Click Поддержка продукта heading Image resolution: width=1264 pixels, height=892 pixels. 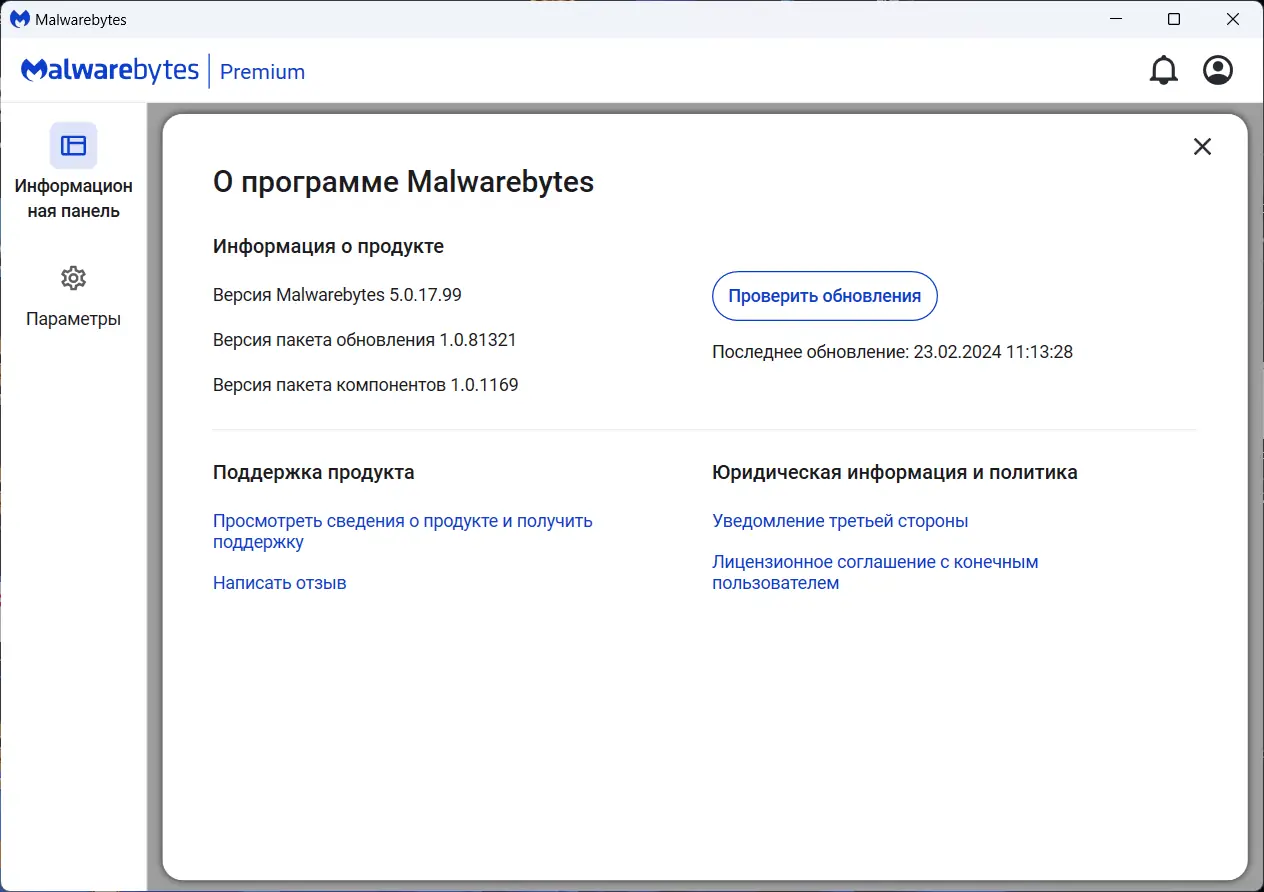pyautogui.click(x=313, y=472)
